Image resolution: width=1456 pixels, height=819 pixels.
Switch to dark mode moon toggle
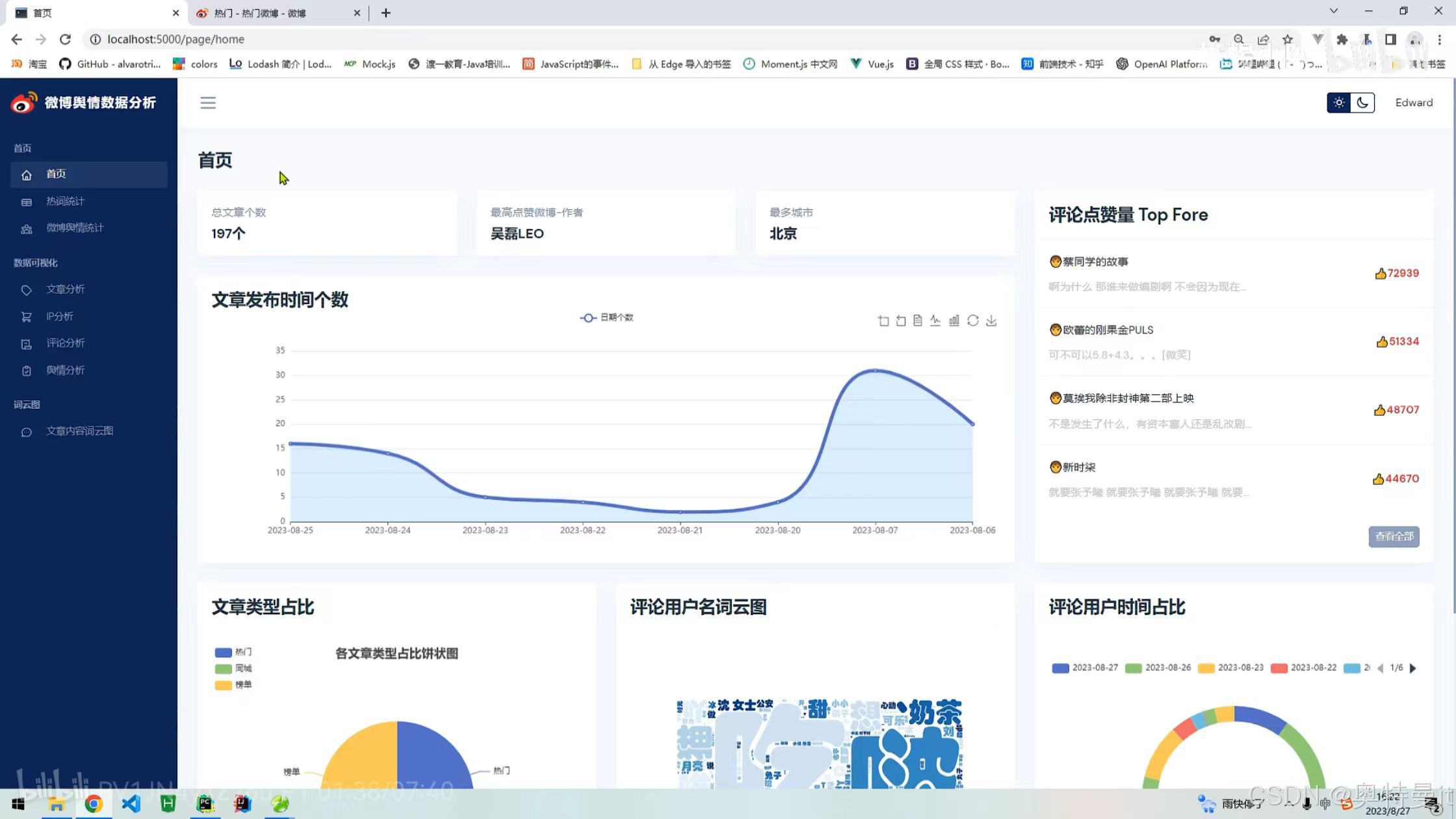pyautogui.click(x=1362, y=103)
